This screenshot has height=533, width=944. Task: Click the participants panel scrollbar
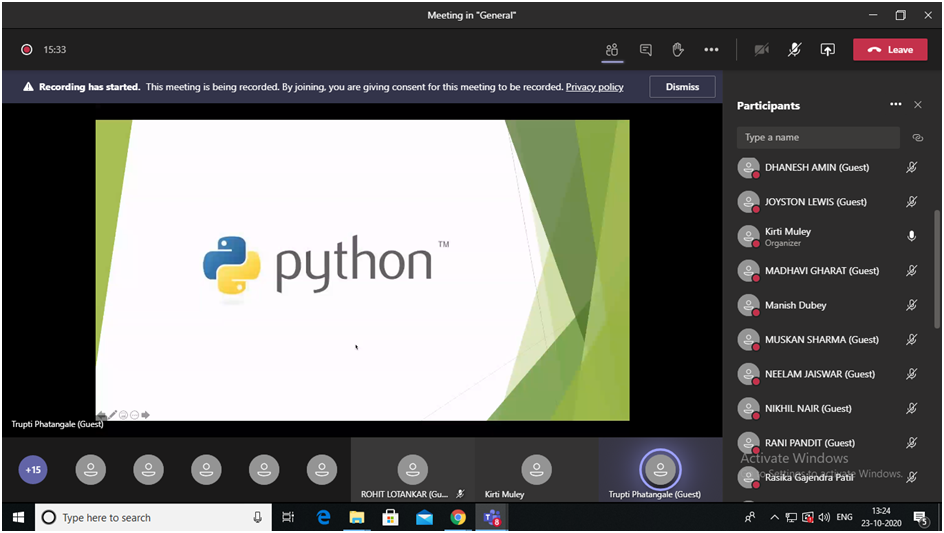937,269
